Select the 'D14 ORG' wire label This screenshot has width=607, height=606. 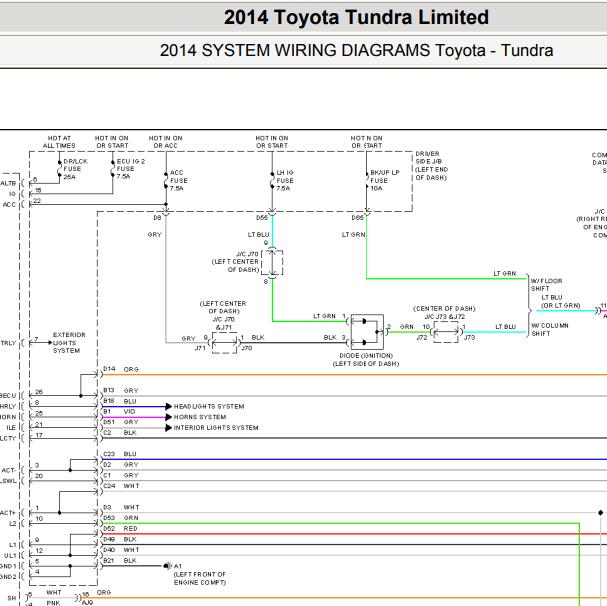(121, 369)
